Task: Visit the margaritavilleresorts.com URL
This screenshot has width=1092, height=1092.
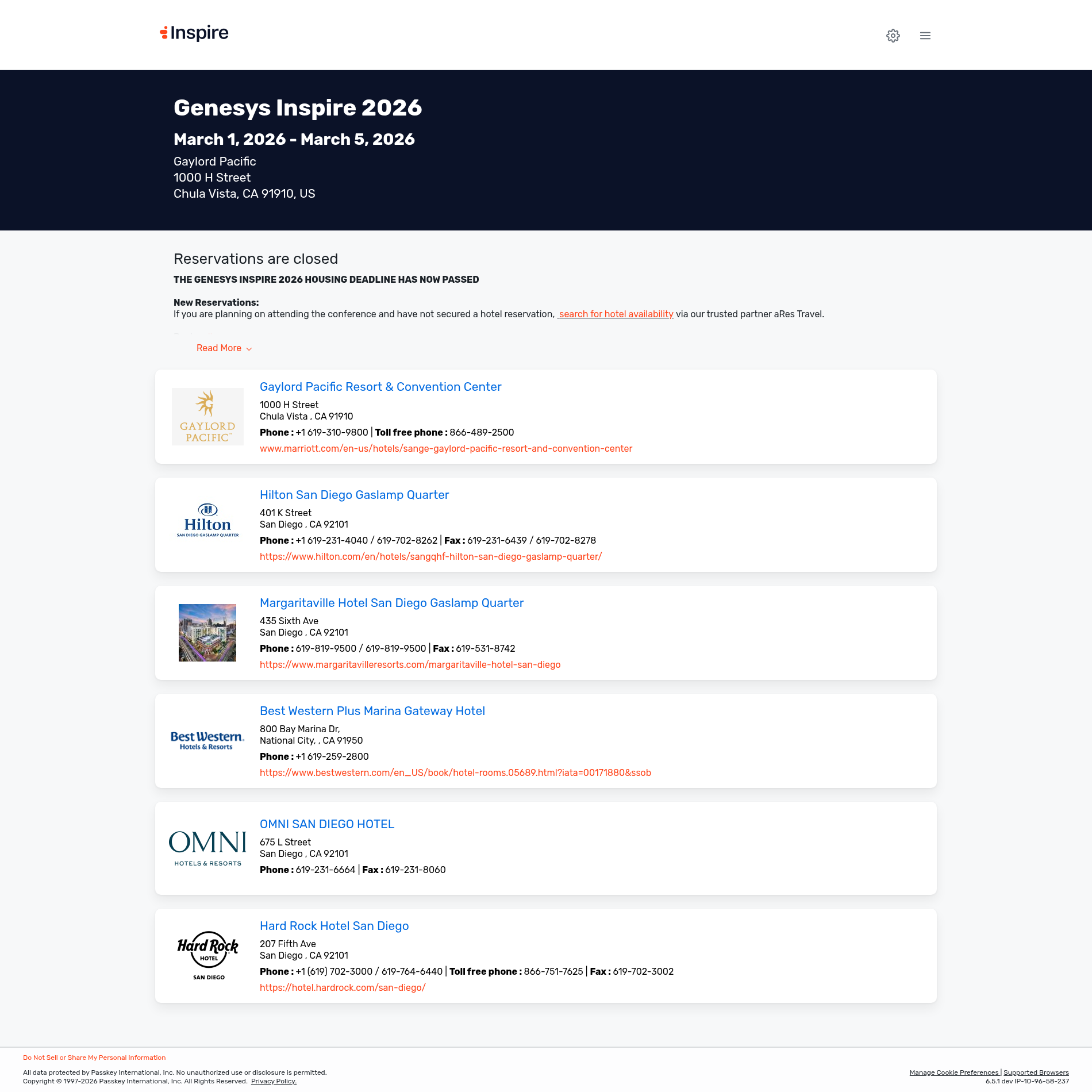Action: 410,664
